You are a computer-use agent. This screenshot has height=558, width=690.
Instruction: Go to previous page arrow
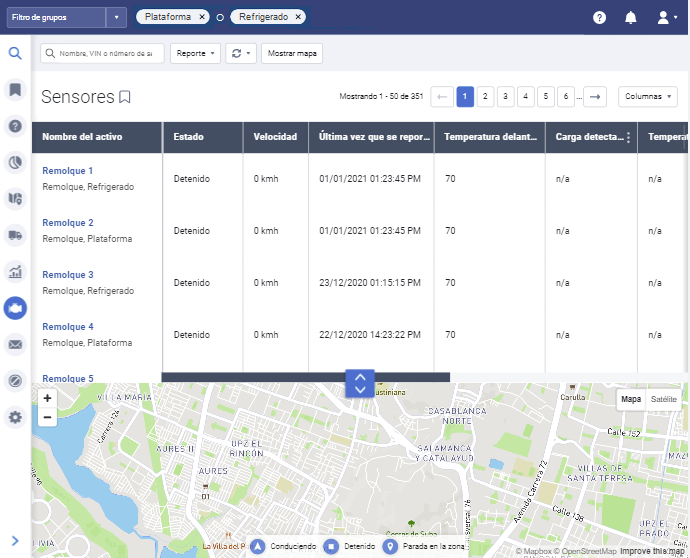click(x=442, y=96)
